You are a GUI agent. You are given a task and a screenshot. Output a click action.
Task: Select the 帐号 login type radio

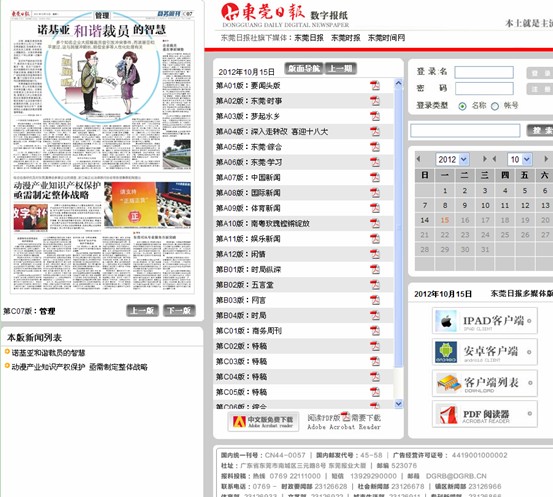tap(495, 106)
